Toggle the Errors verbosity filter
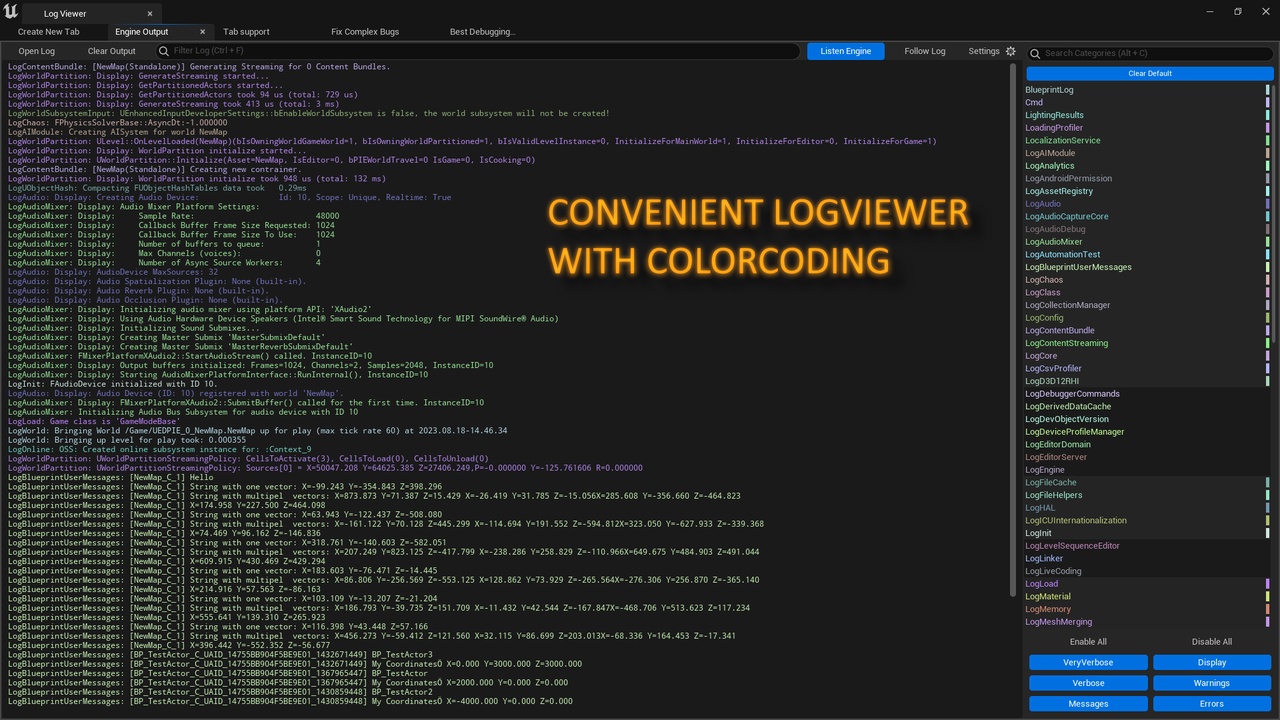This screenshot has width=1280, height=720. pyautogui.click(x=1212, y=704)
